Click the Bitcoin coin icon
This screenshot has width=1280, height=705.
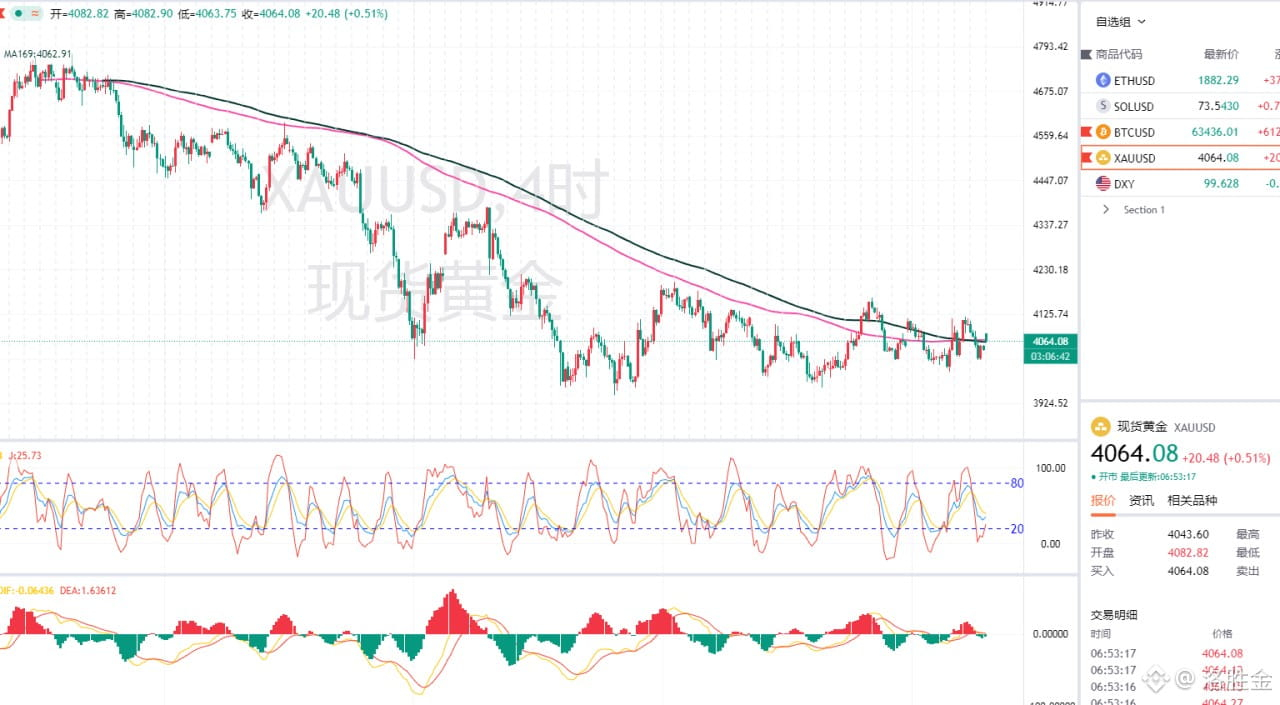coord(1103,132)
